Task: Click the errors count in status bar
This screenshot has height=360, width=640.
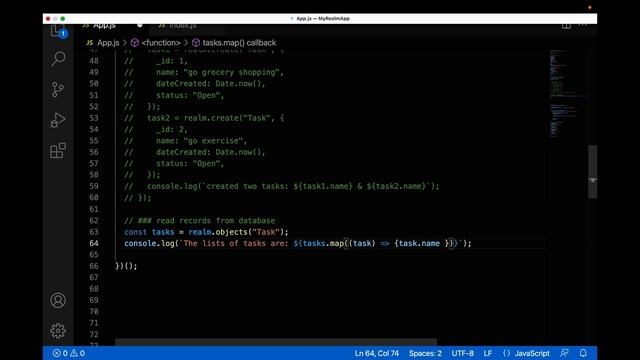Action: point(60,353)
